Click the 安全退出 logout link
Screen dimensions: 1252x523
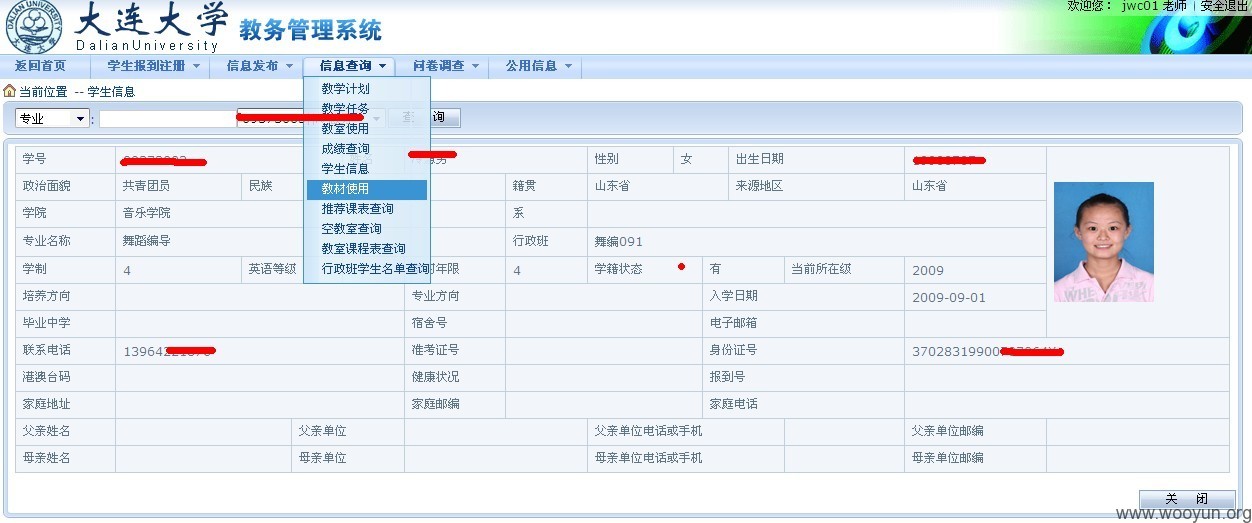click(x=1224, y=6)
